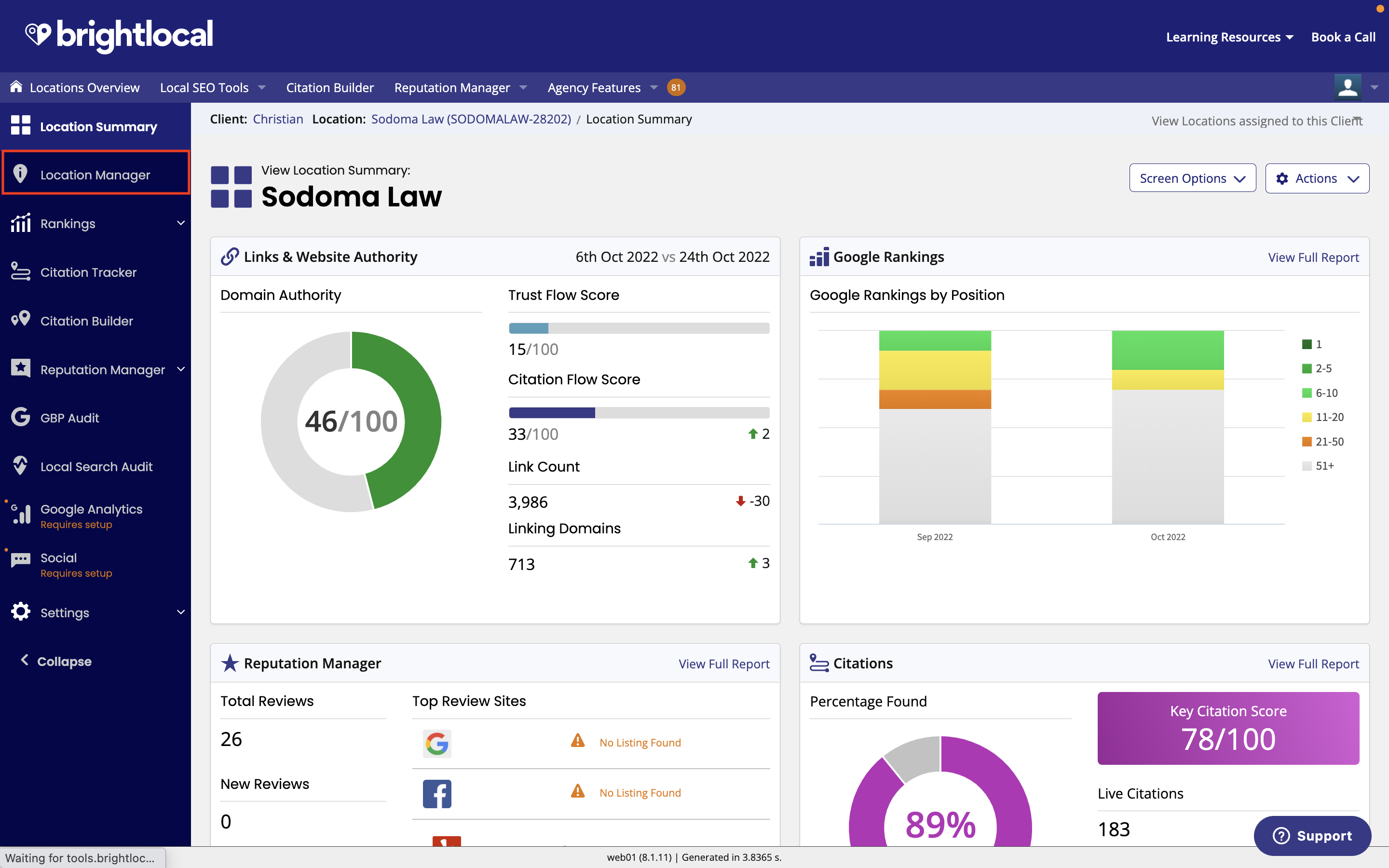
Task: Click the user avatar icon
Action: 1348,87
